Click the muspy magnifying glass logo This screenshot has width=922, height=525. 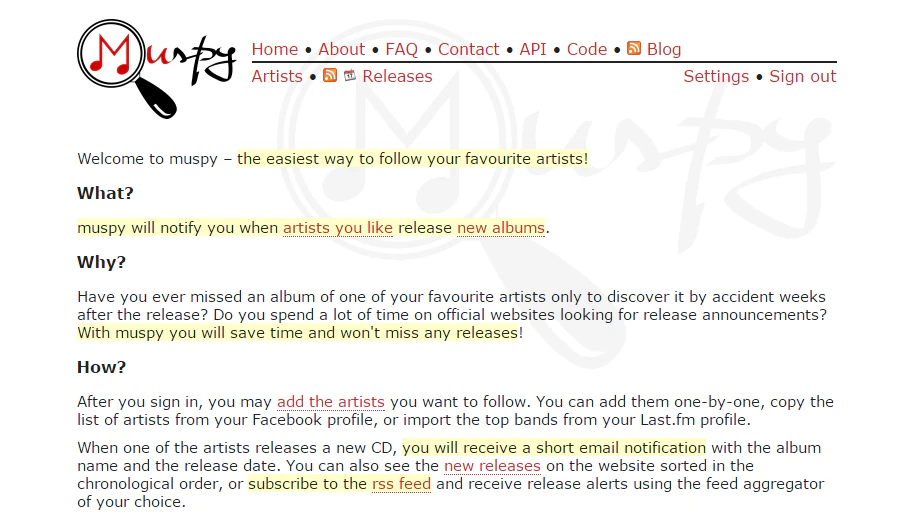tap(156, 69)
